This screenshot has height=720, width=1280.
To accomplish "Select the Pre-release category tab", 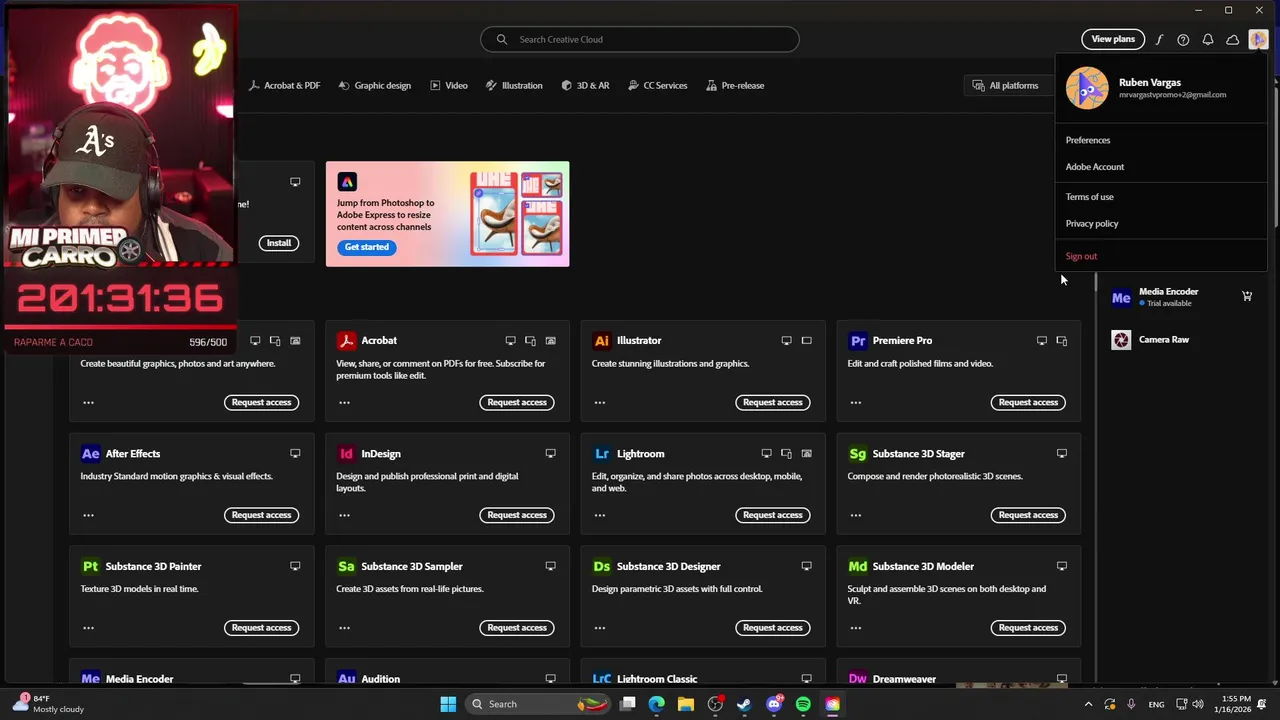I will click(x=735, y=86).
